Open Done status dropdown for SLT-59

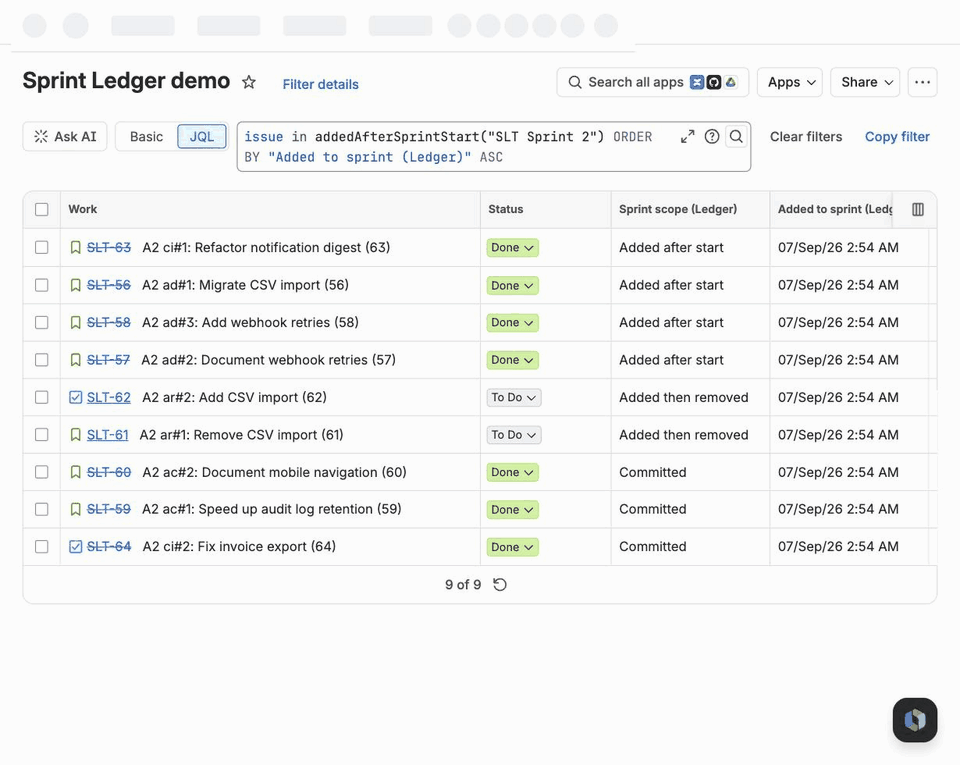[x=512, y=509]
